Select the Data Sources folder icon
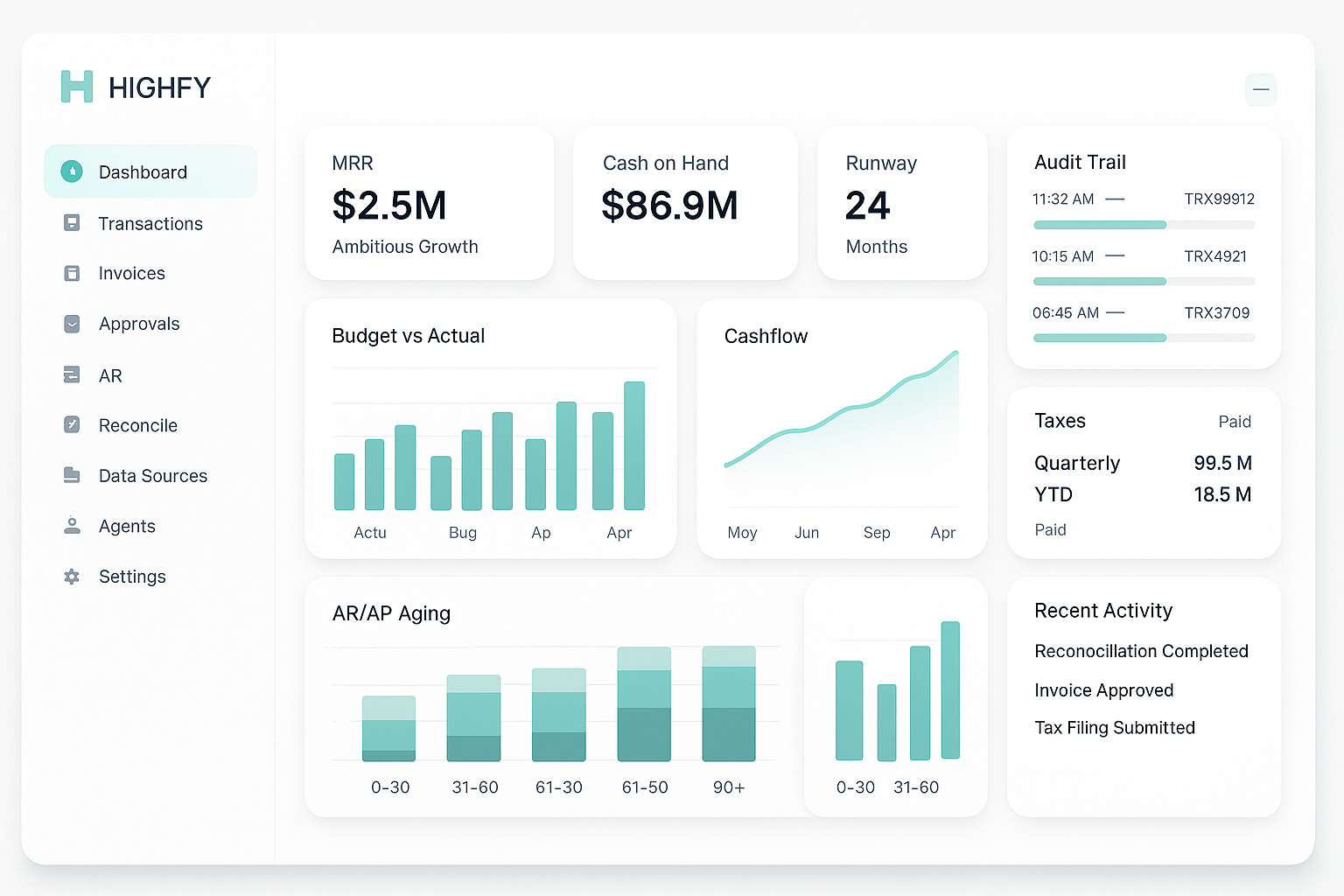Viewport: 1344px width, 896px height. pyautogui.click(x=71, y=475)
